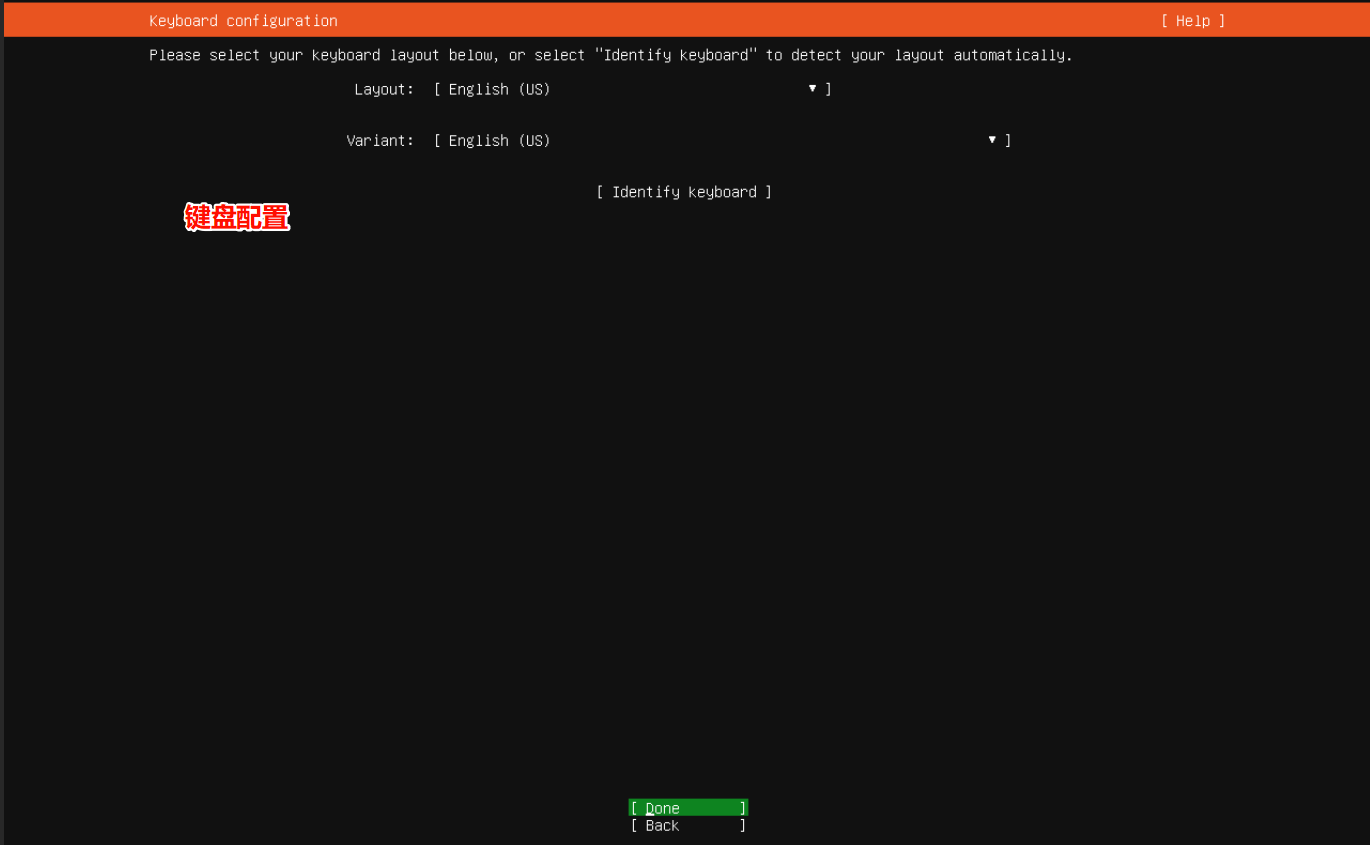Click the closing bracket of Back button
1370x845 pixels.
[x=742, y=826]
